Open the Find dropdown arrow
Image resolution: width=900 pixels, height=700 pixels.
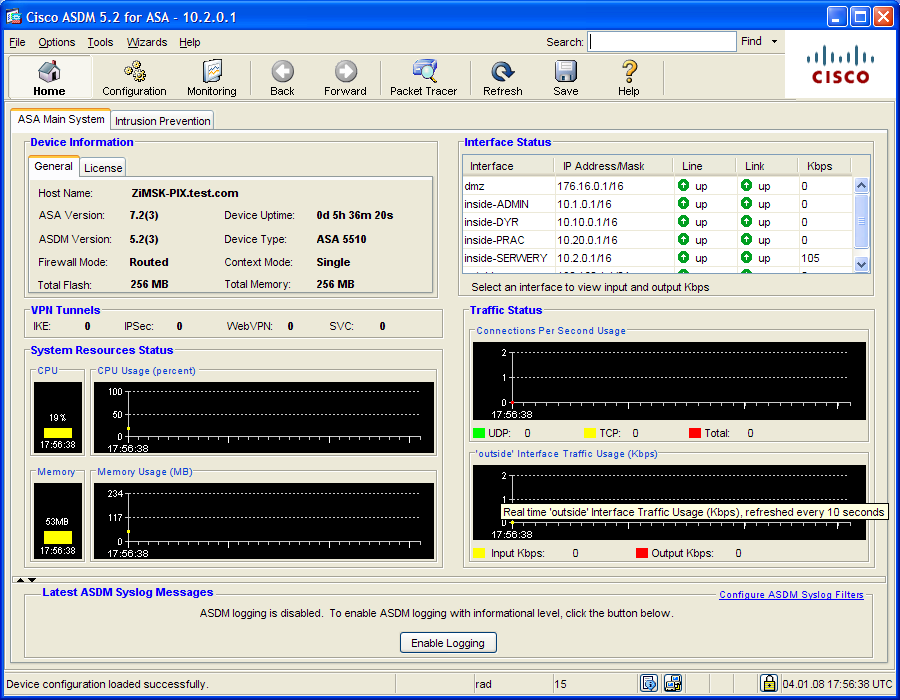(774, 41)
